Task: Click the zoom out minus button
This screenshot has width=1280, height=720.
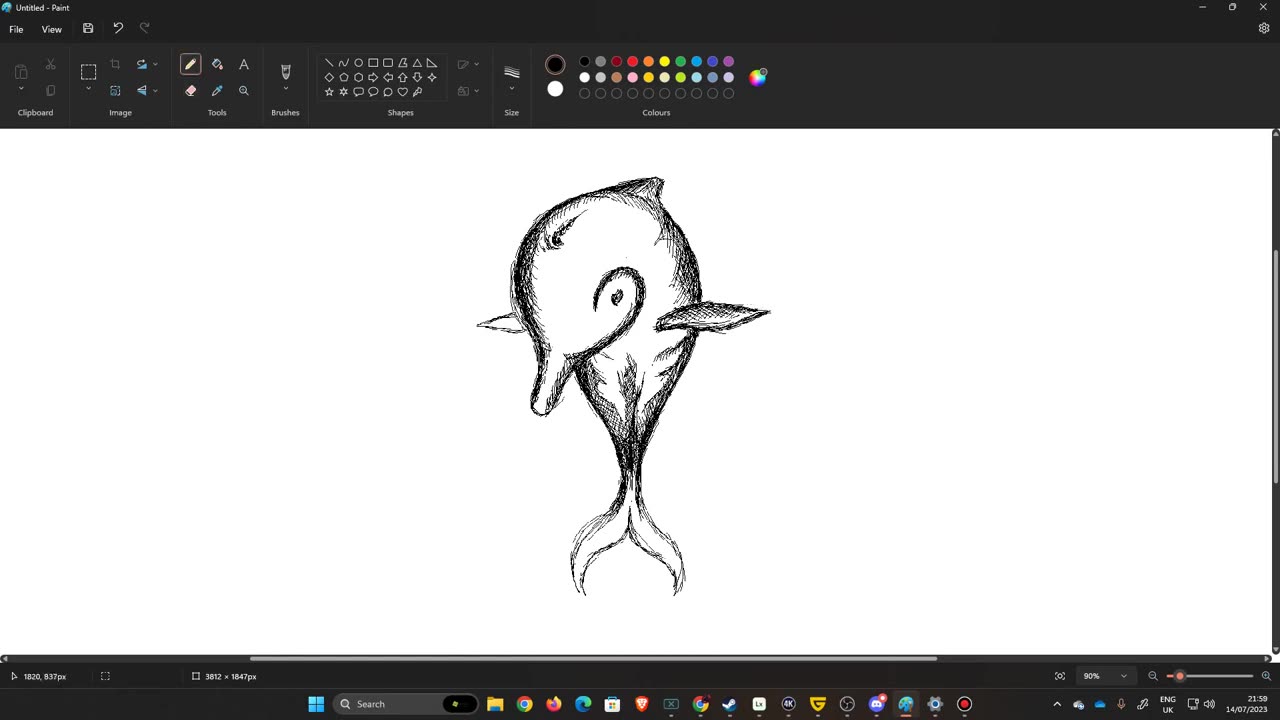Action: click(x=1153, y=676)
